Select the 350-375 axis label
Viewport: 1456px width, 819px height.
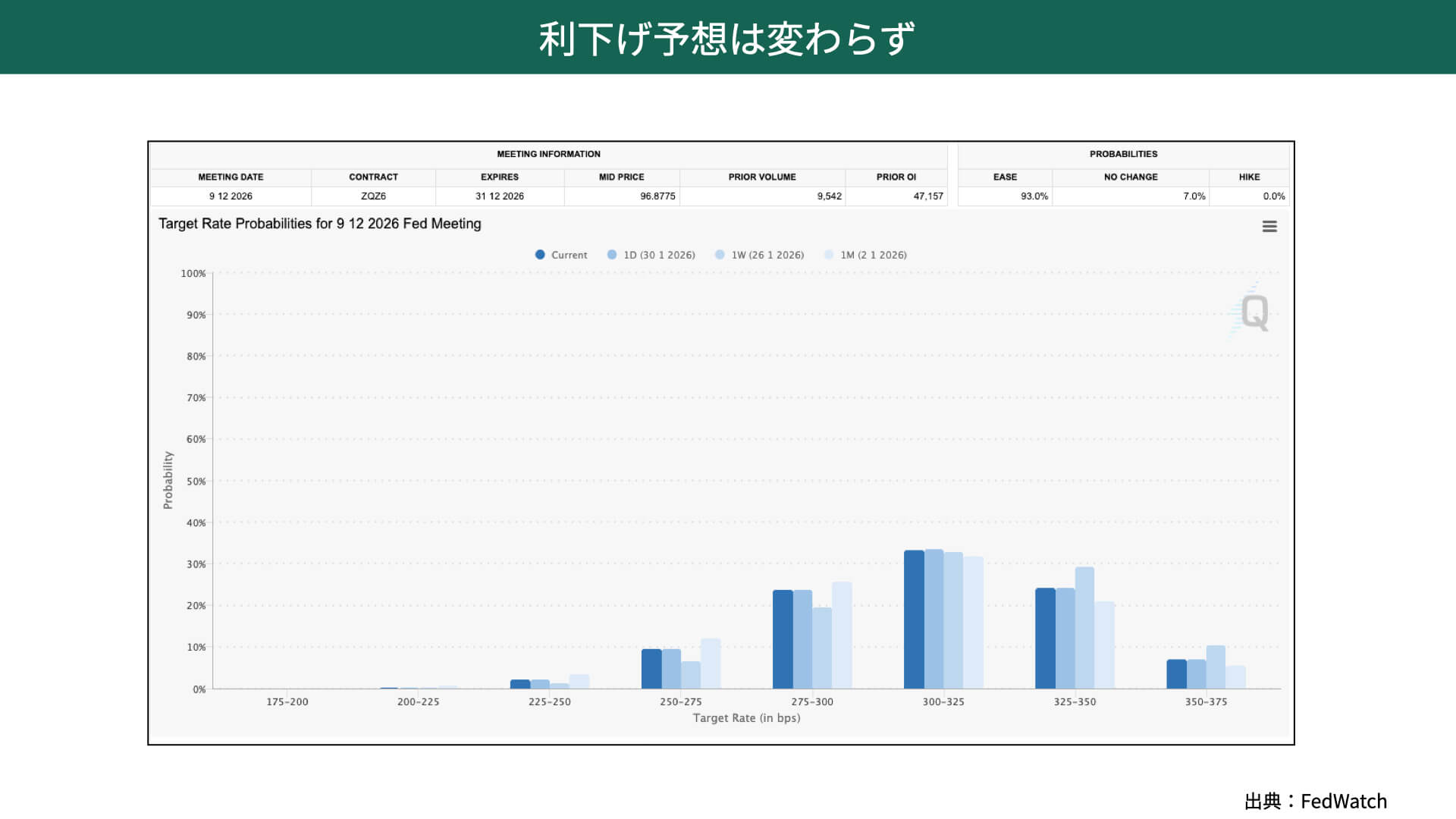point(1206,702)
